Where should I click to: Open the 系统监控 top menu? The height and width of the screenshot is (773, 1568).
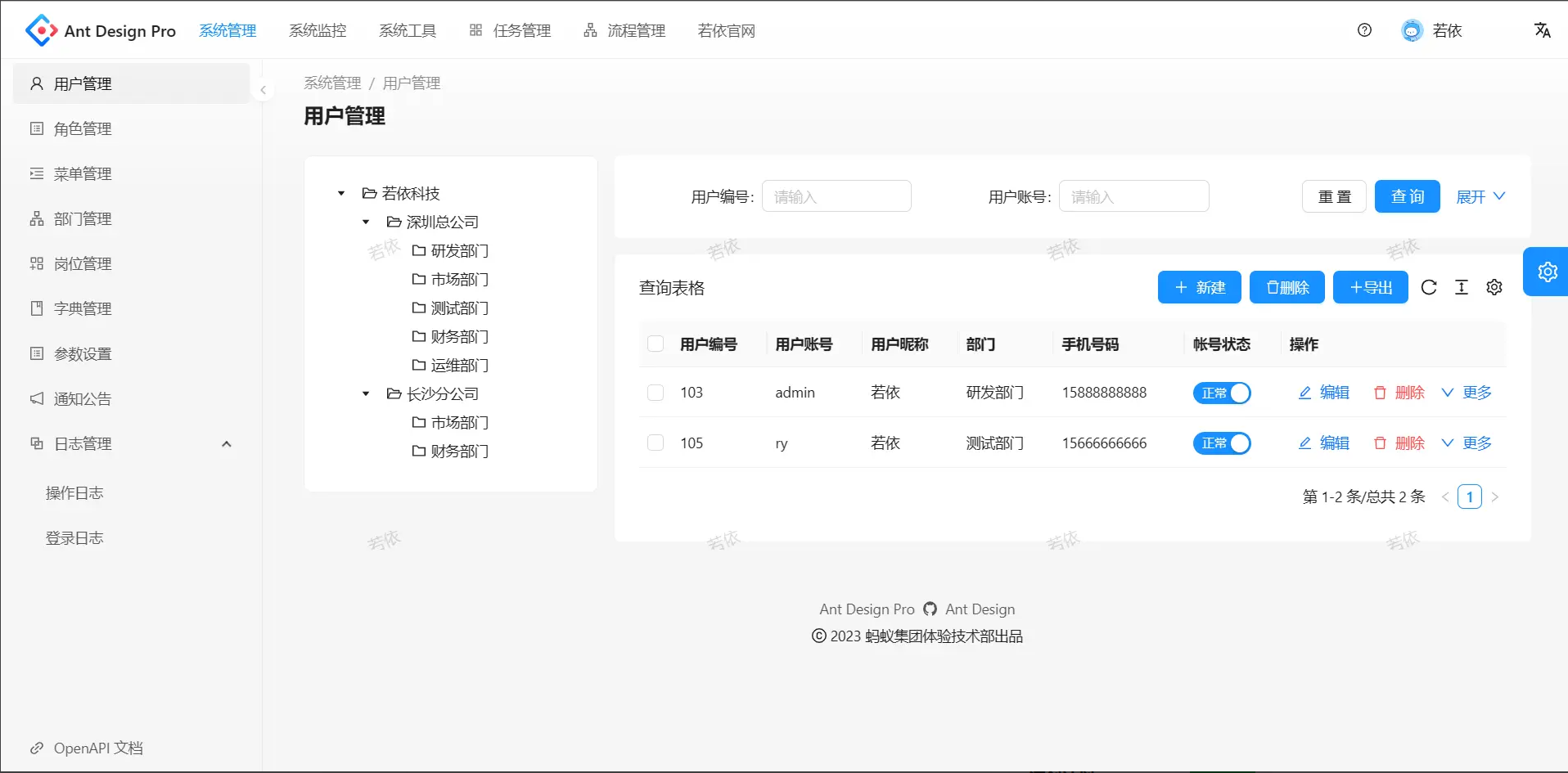pyautogui.click(x=318, y=30)
